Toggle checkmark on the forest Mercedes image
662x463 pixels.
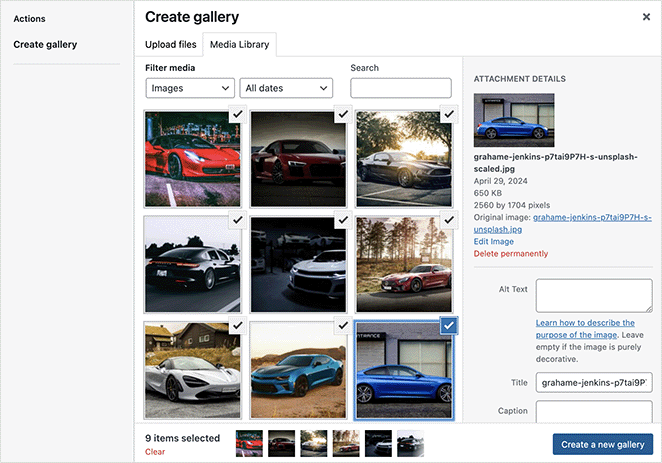(448, 220)
